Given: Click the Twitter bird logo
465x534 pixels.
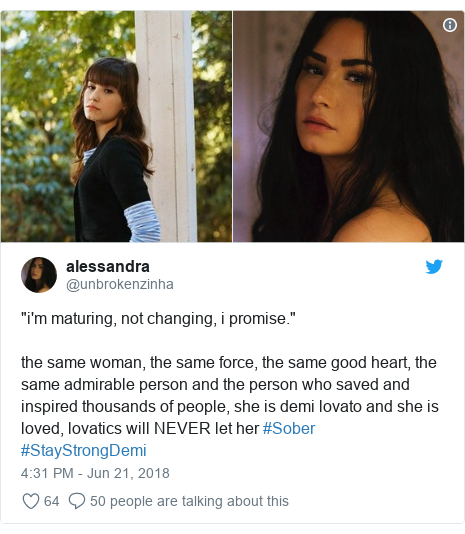Looking at the screenshot, I should 434,266.
